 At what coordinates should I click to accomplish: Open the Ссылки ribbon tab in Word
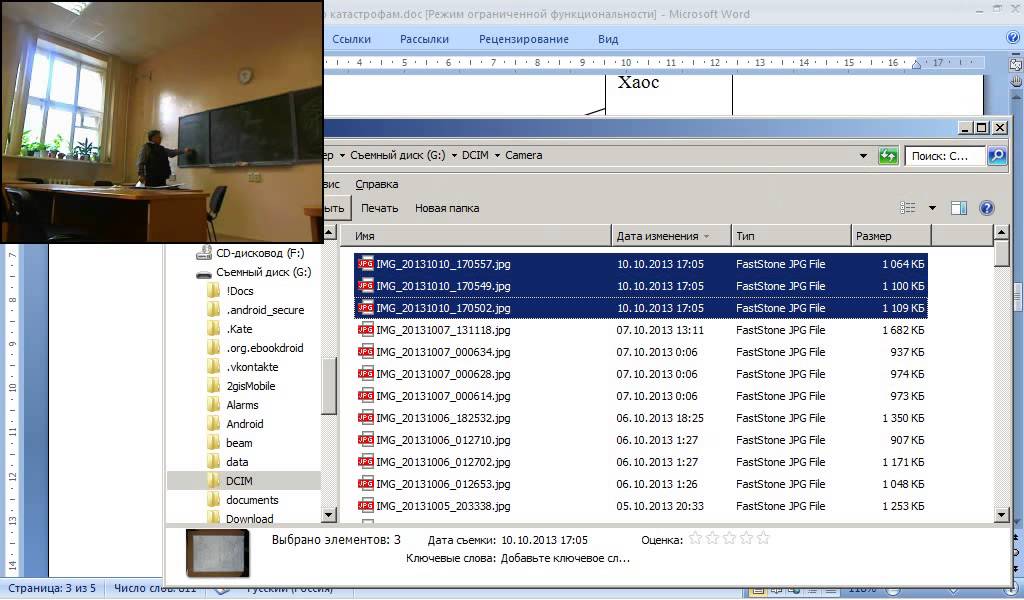[x=351, y=39]
